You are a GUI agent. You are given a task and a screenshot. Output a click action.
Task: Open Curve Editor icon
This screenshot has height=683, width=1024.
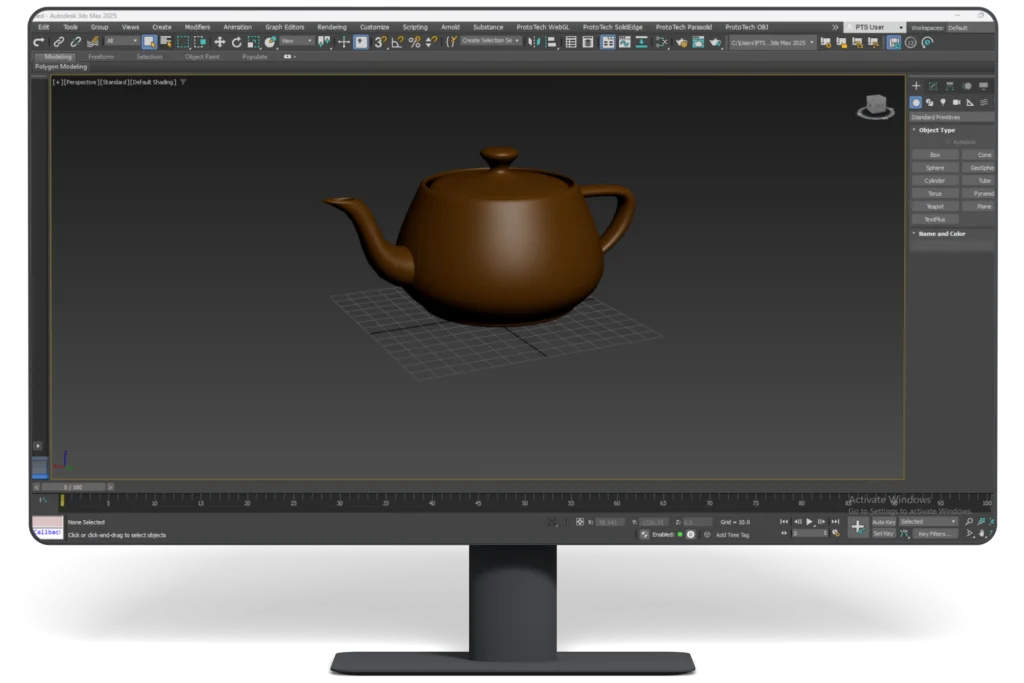tap(625, 42)
